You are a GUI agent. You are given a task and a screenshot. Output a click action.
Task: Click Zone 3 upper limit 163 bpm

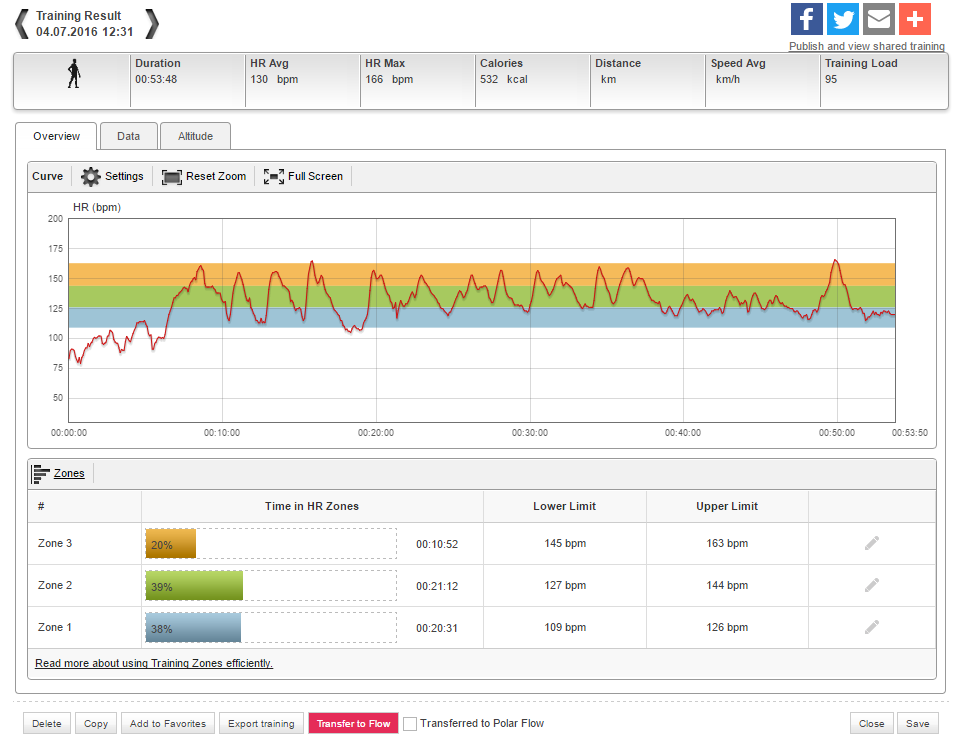[727, 543]
